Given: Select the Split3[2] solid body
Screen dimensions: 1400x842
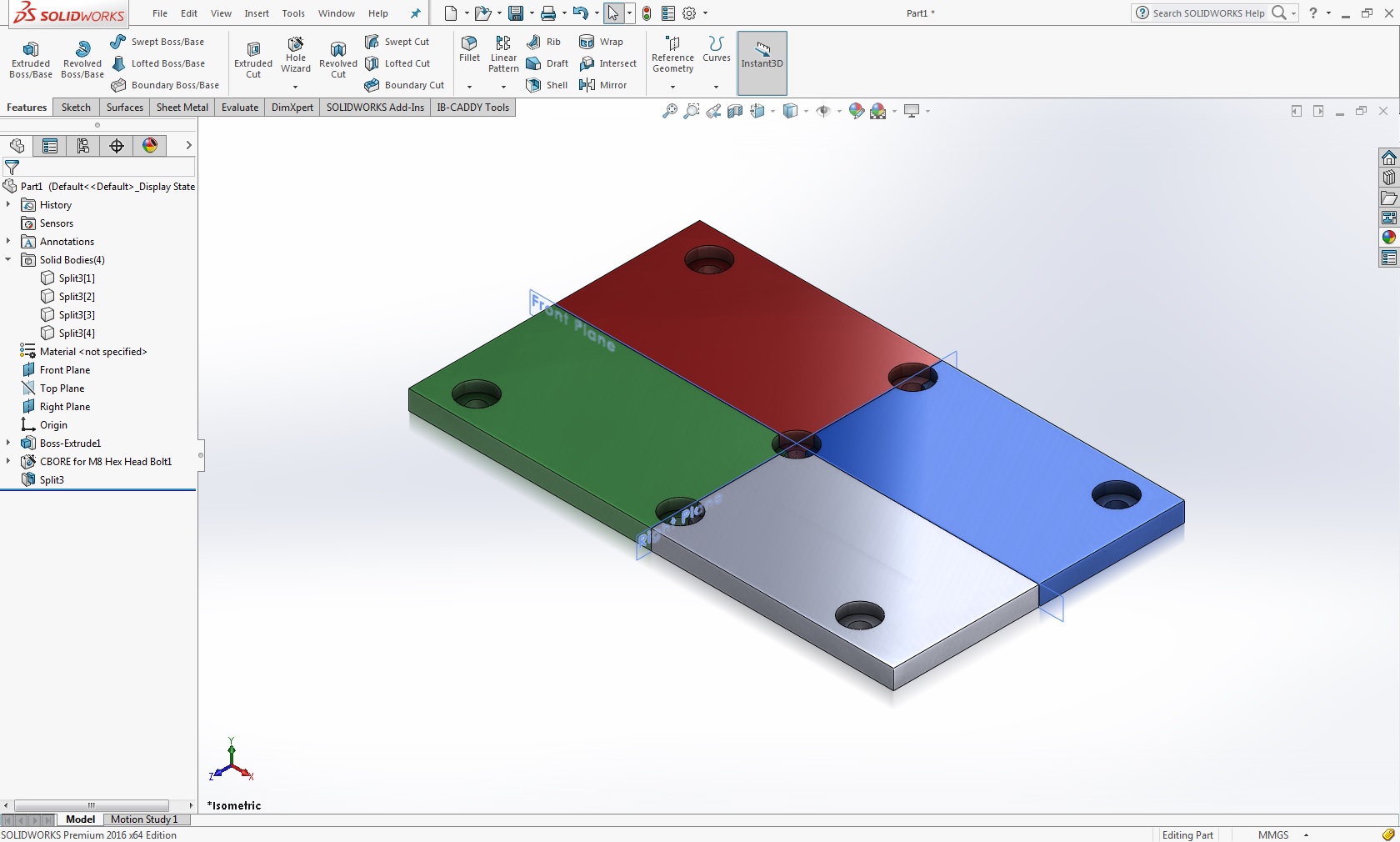Looking at the screenshot, I should pyautogui.click(x=77, y=297).
